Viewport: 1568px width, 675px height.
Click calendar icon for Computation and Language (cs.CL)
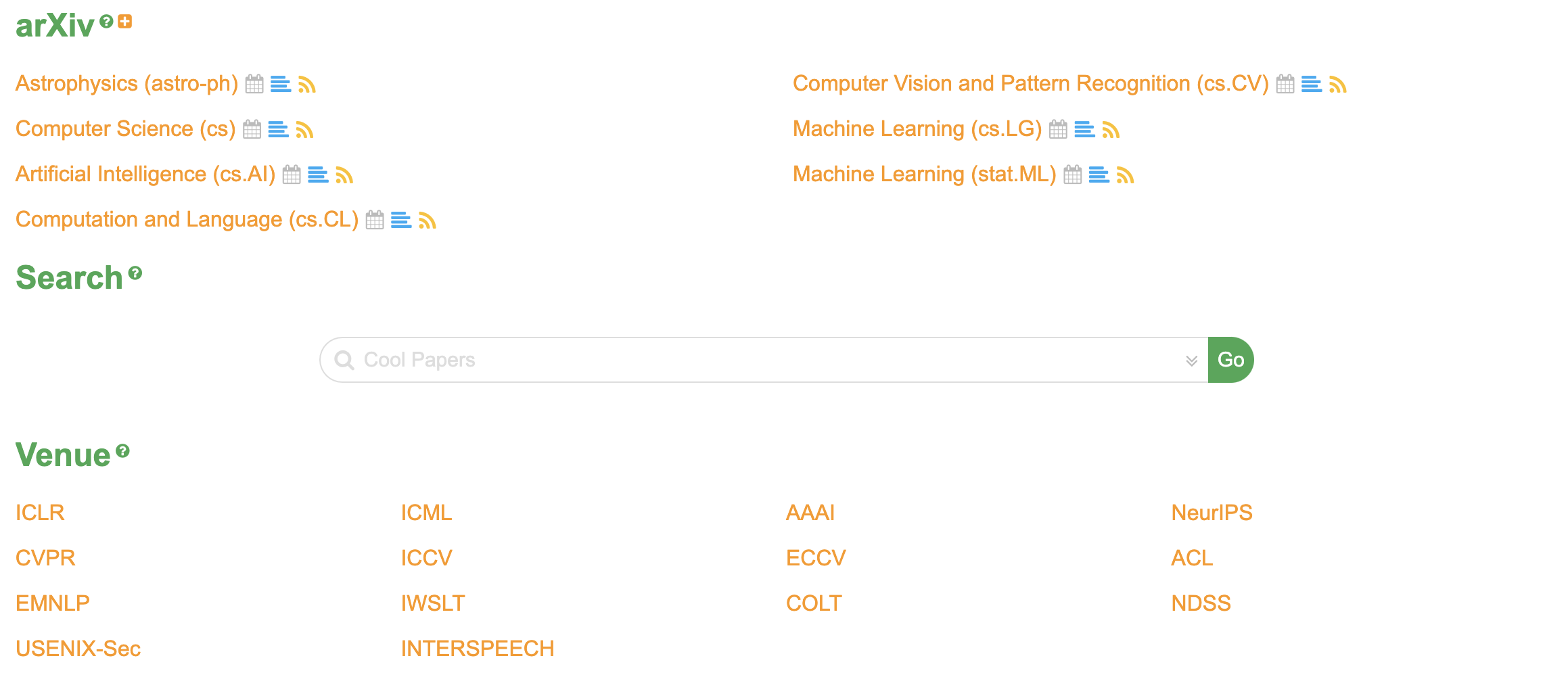tap(375, 220)
